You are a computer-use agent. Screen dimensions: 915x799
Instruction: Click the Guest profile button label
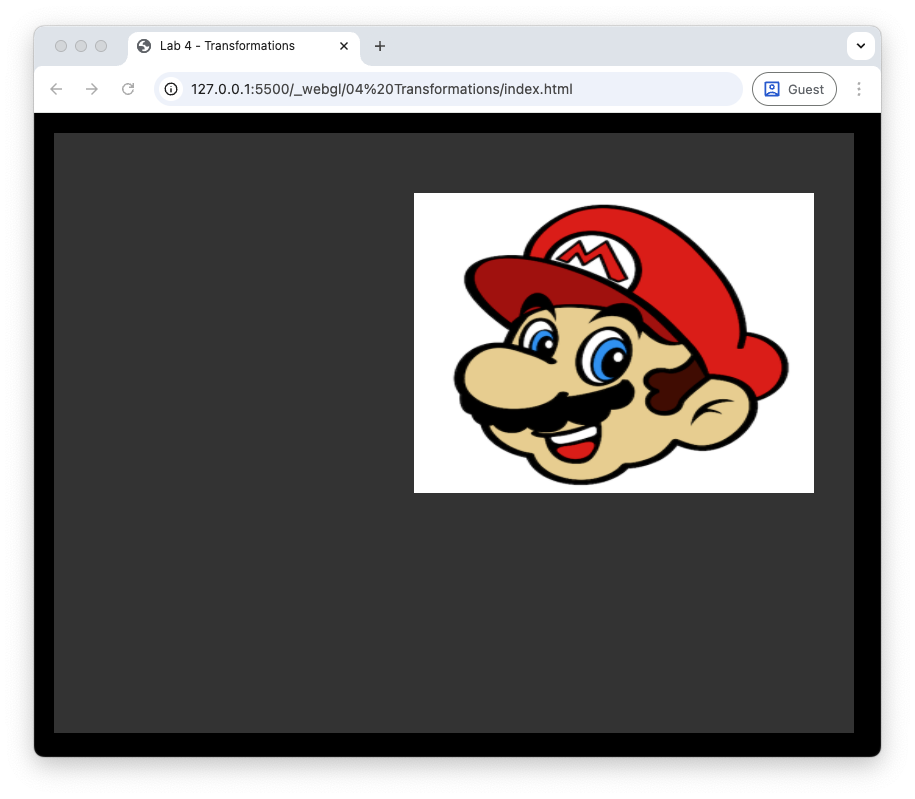806,89
